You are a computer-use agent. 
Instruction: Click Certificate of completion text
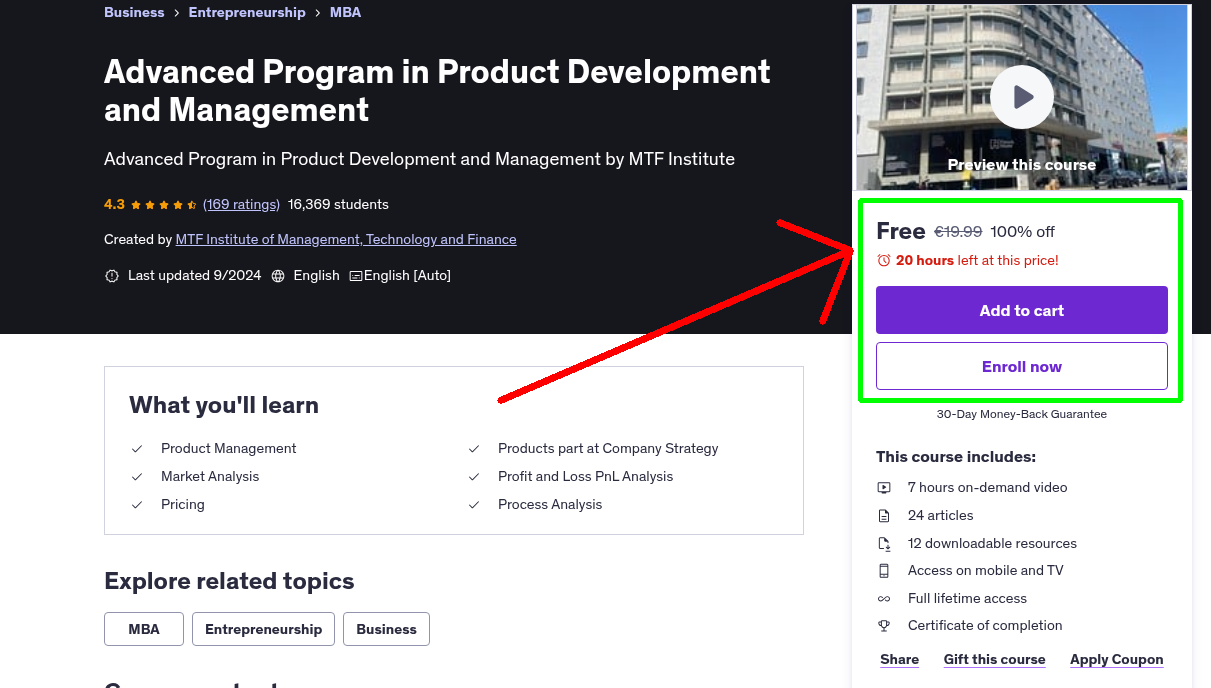click(985, 626)
